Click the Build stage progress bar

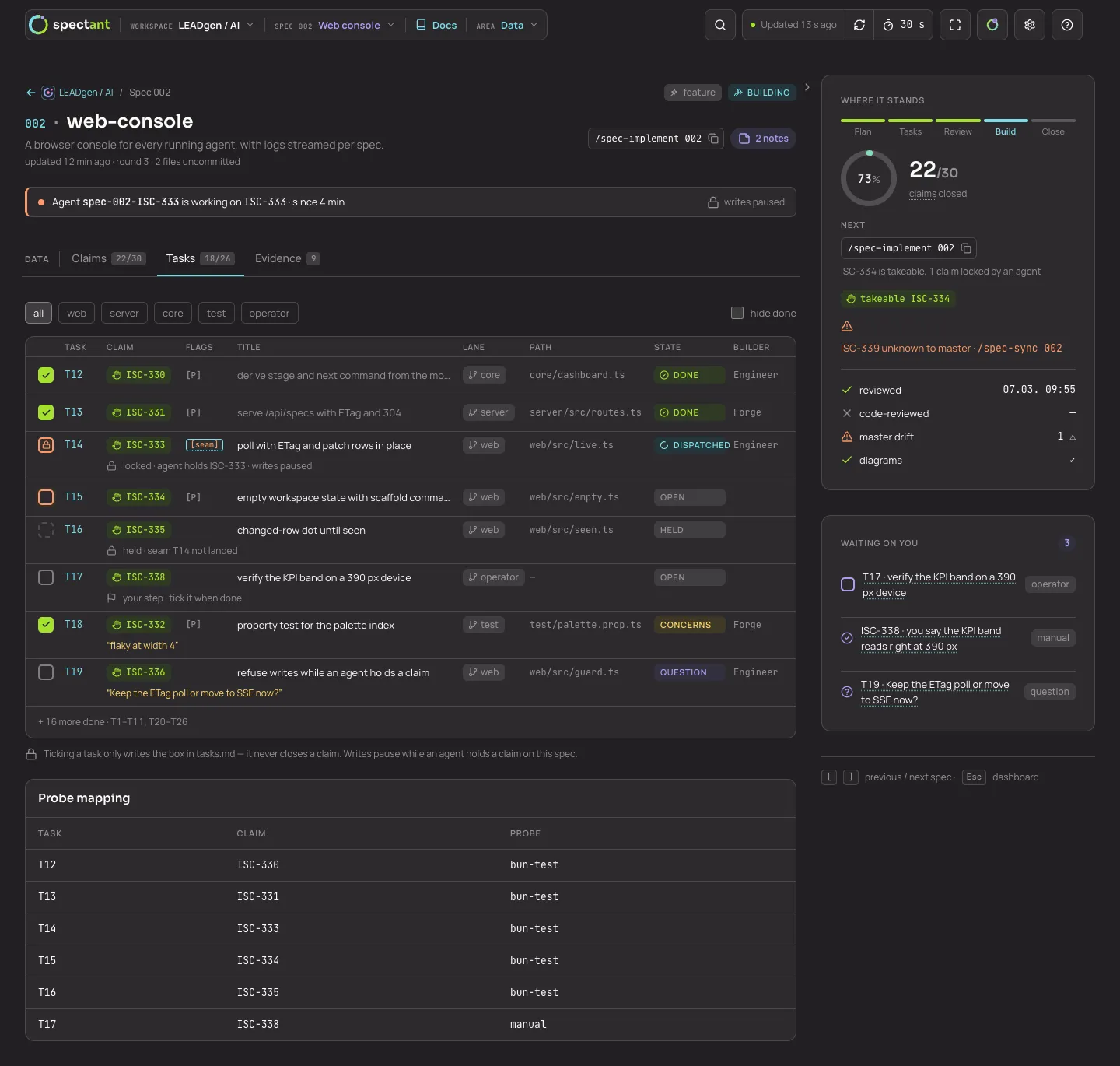1006,121
